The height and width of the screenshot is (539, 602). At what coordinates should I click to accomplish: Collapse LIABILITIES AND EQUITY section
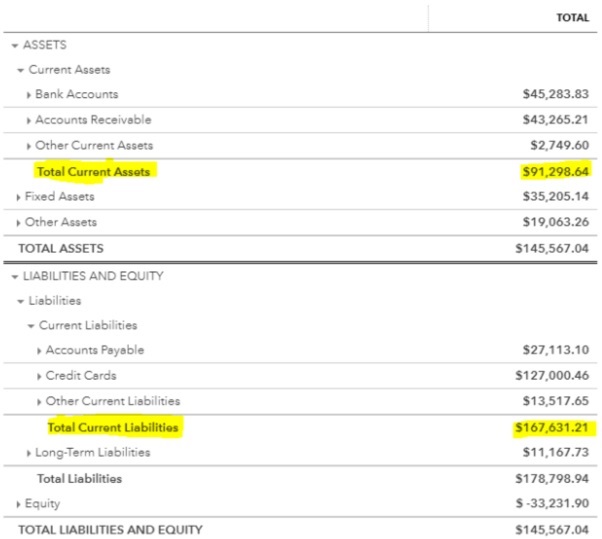point(15,276)
